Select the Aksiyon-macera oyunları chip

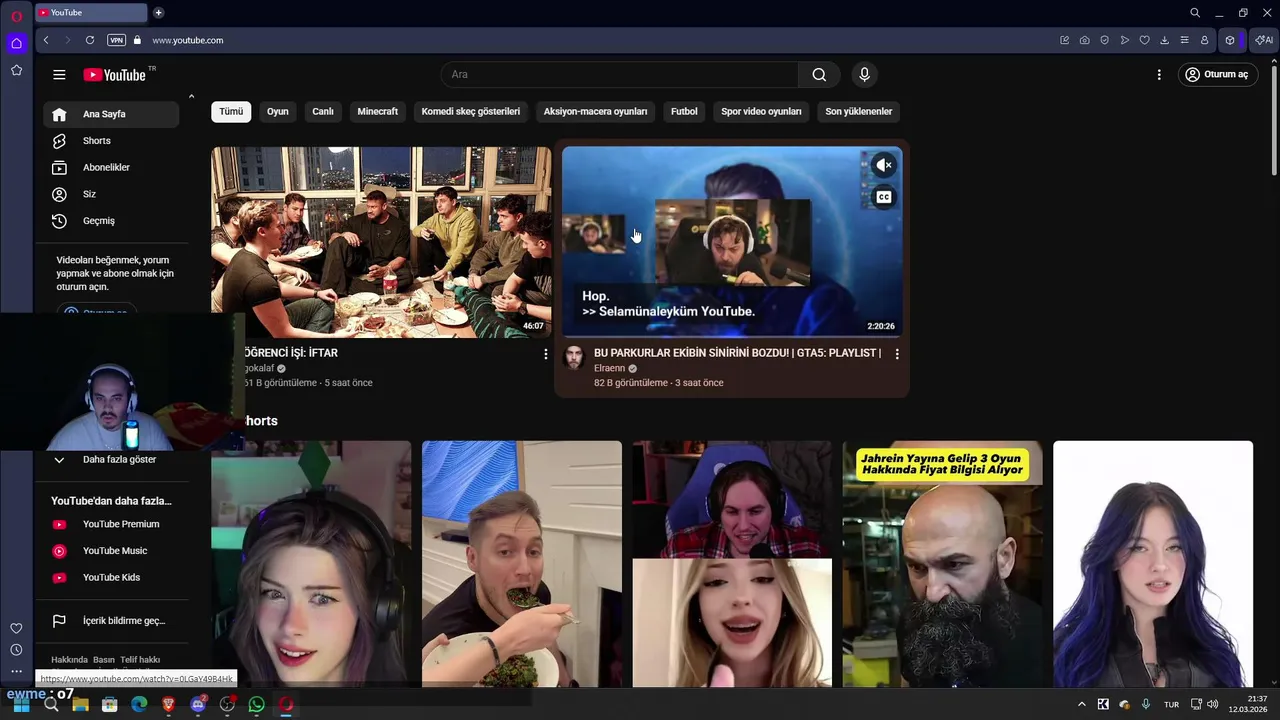click(x=595, y=112)
